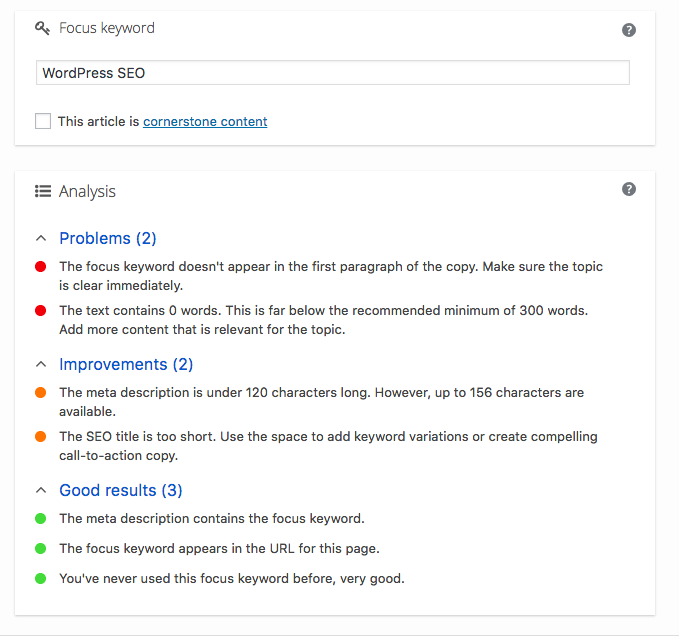Click the Problems (2) heading
The image size is (679, 636).
point(108,239)
